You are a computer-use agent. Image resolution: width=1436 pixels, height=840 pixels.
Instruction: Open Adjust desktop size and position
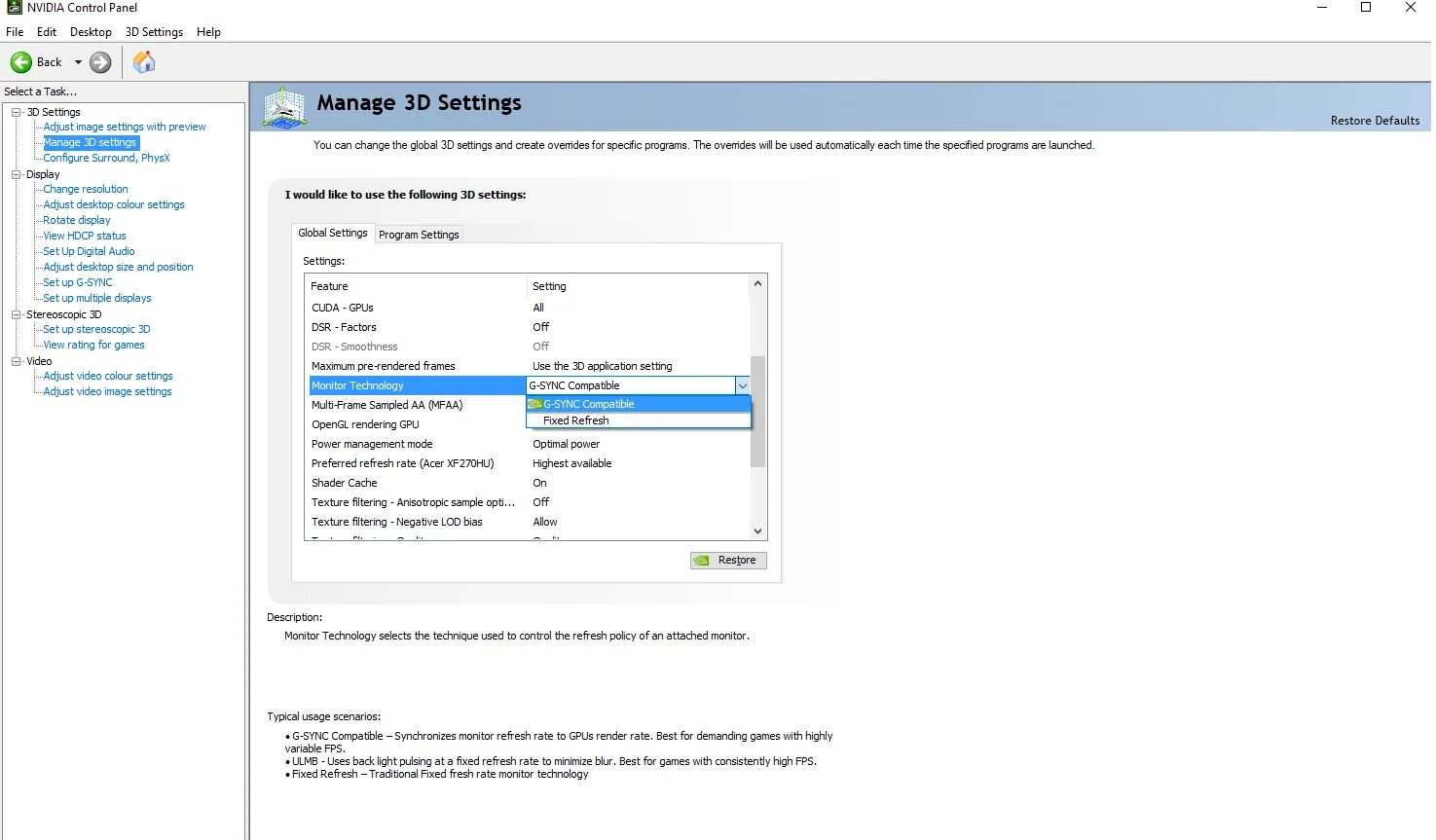(118, 267)
